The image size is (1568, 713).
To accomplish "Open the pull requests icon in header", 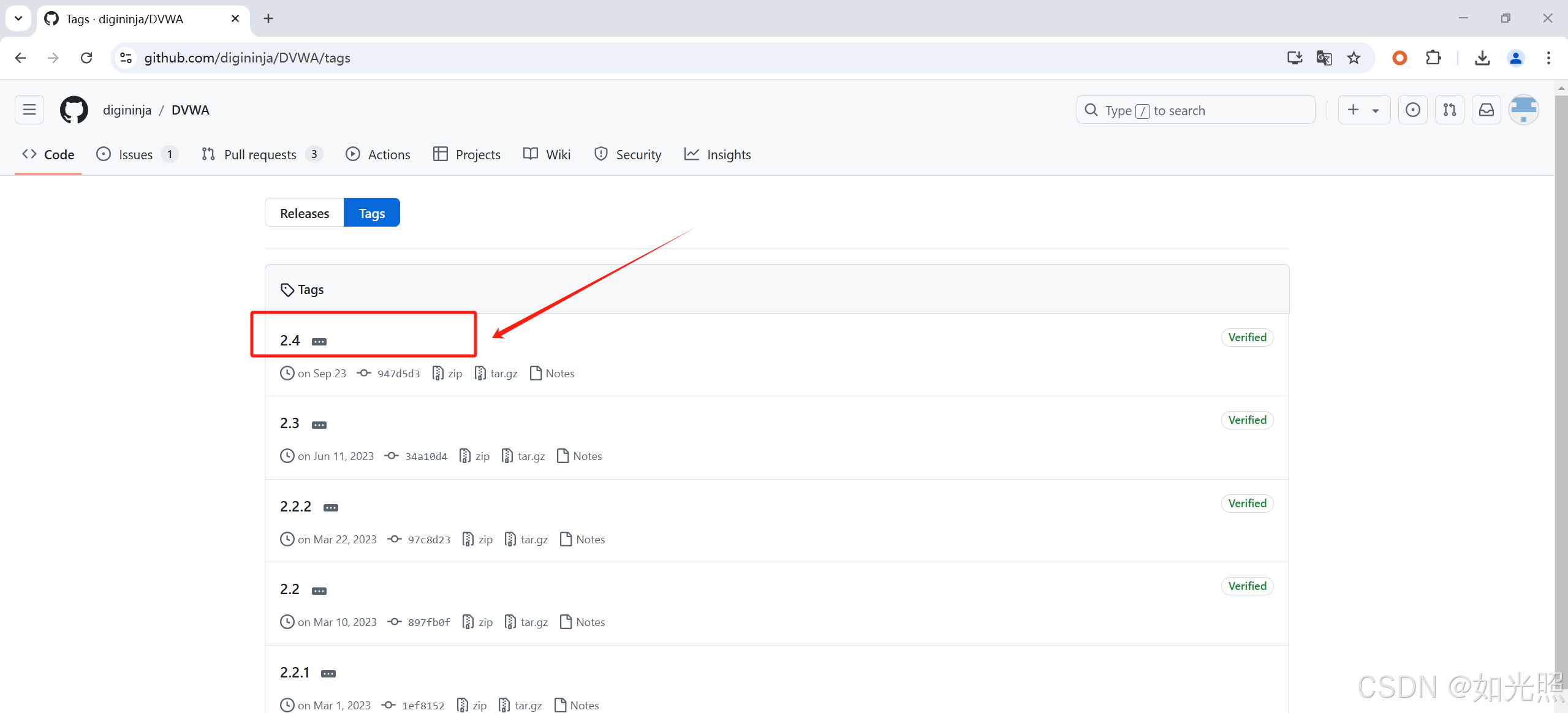I will (x=1449, y=110).
